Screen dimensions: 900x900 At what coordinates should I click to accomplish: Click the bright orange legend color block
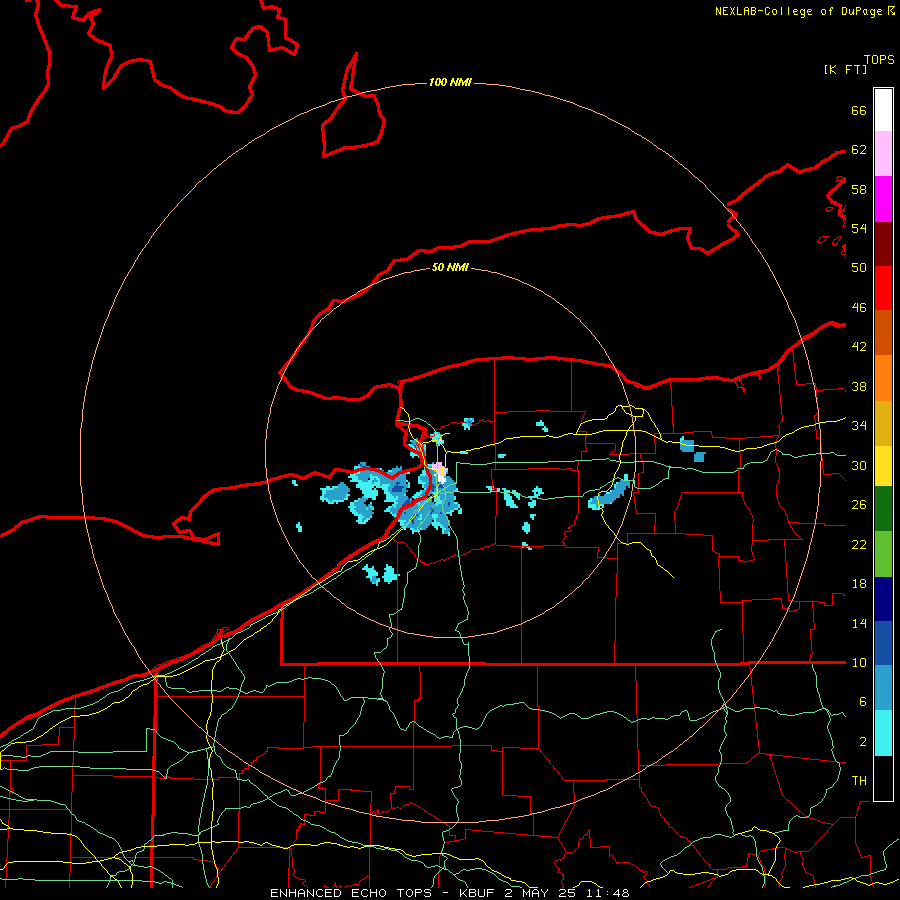pos(883,378)
